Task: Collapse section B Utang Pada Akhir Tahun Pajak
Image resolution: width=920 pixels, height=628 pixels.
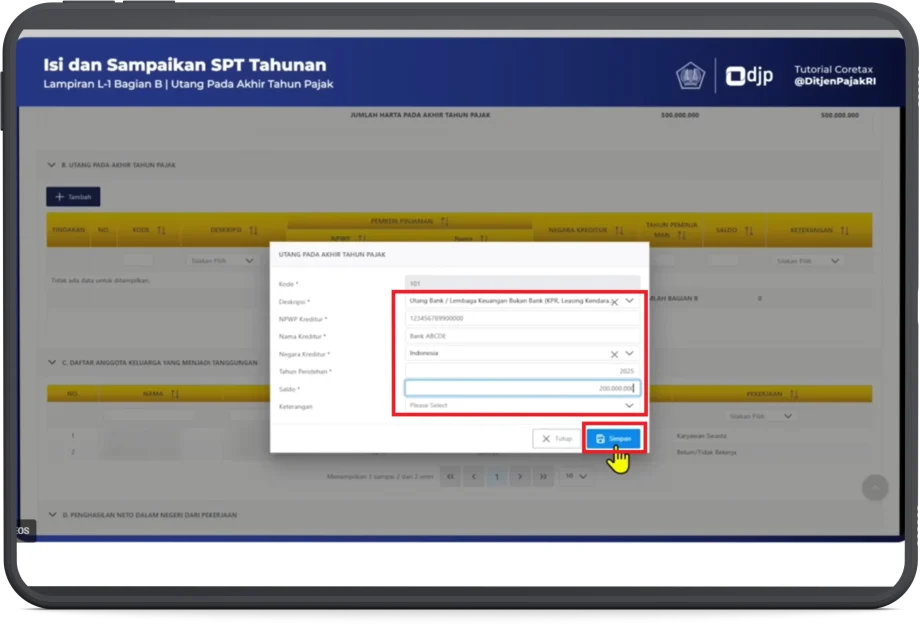Action: coord(52,165)
